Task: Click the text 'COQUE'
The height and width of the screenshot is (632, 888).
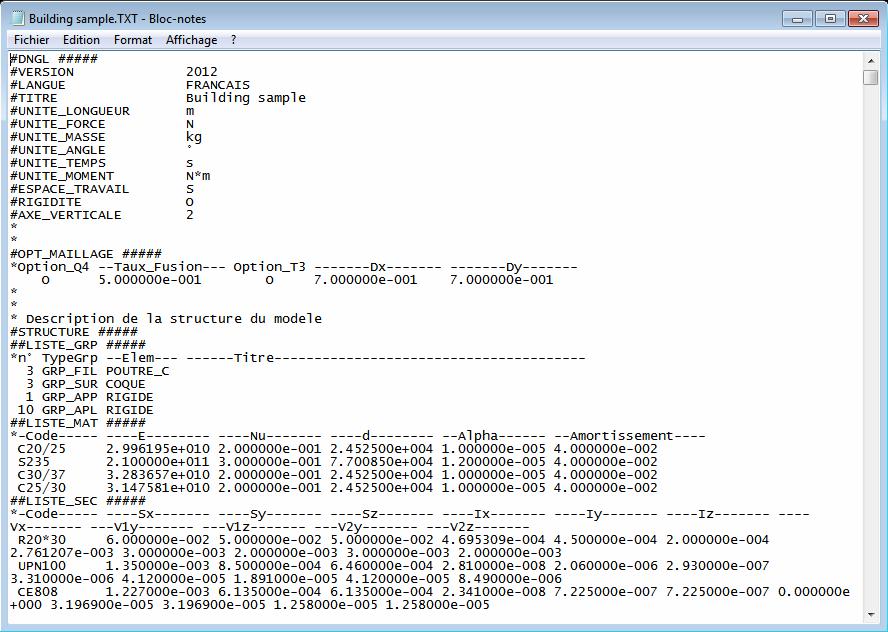Action: click(126, 385)
